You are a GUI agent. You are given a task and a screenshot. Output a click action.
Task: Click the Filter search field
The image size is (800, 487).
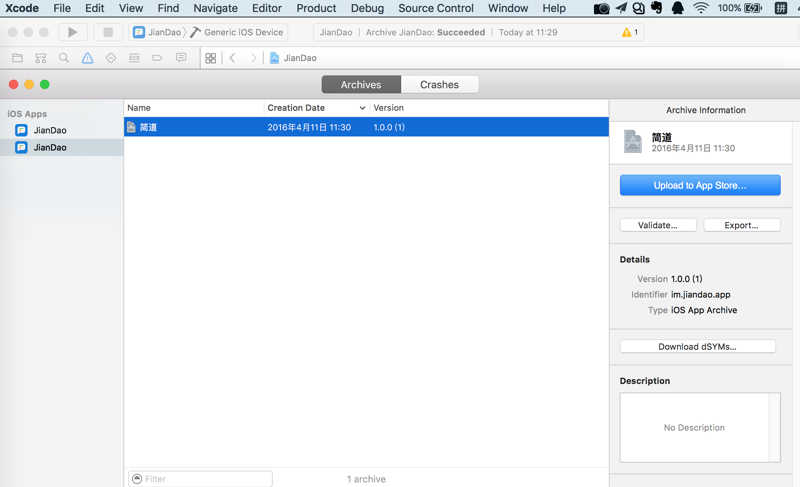200,479
